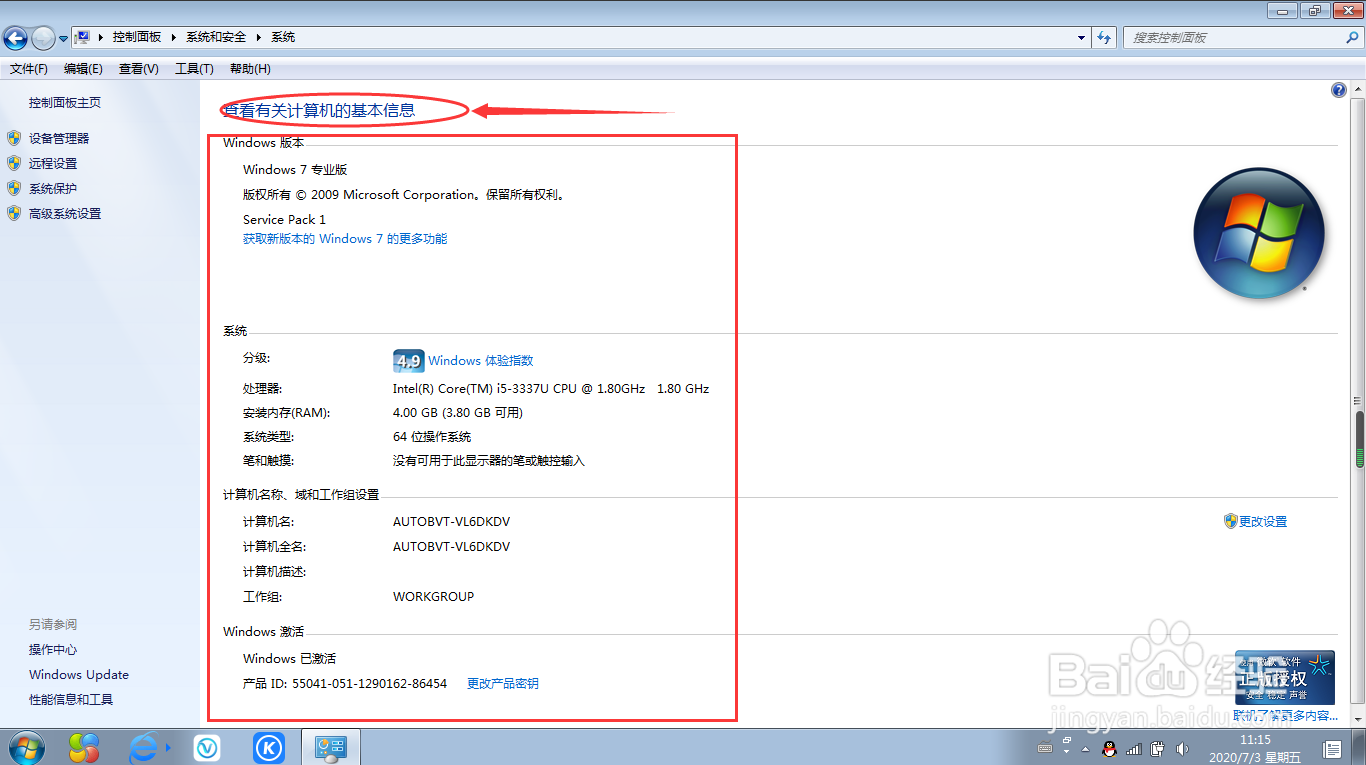Click the teal V app taskbar icon
This screenshot has width=1366, height=765.
point(207,748)
